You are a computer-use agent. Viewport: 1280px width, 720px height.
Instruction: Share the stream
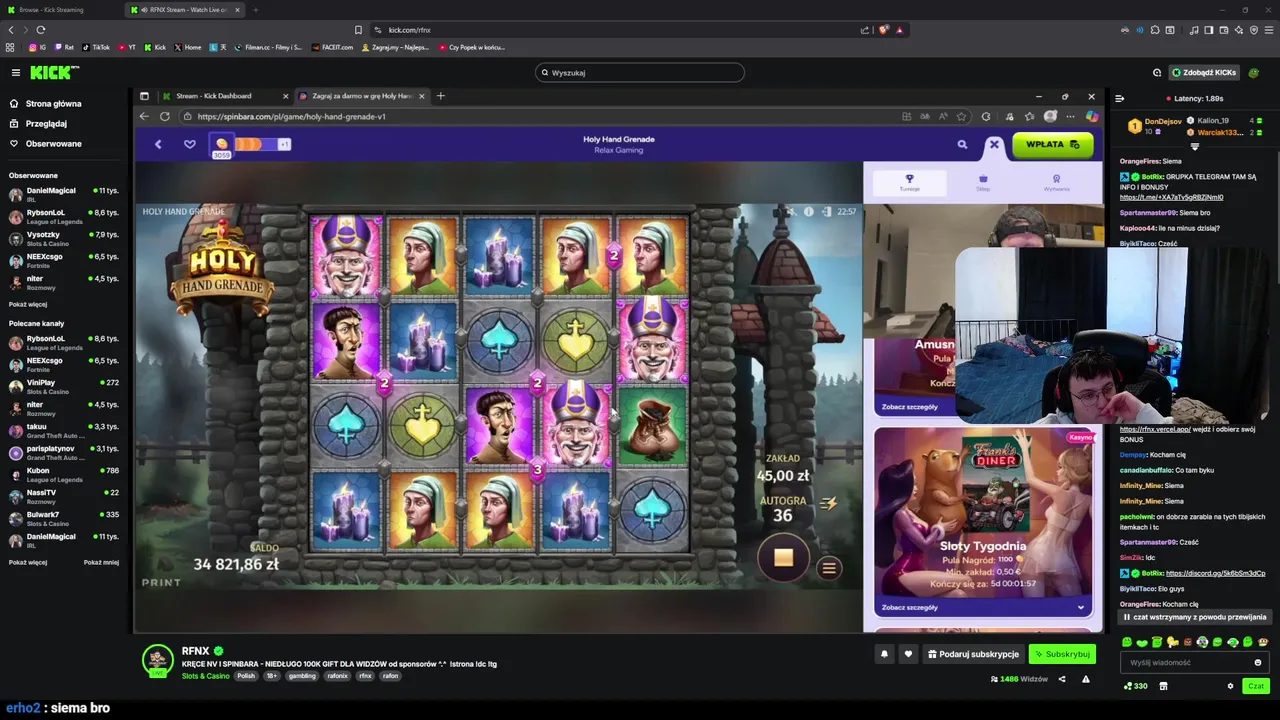pos(1062,679)
